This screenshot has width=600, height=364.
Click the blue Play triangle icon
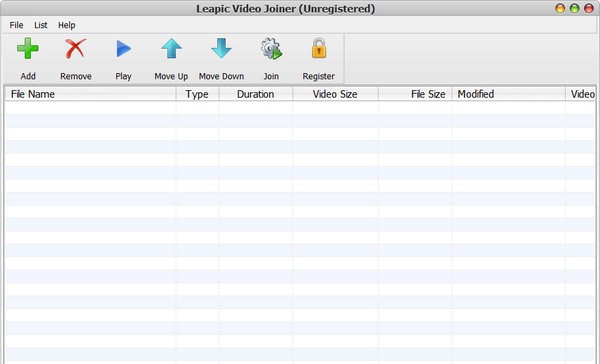123,49
